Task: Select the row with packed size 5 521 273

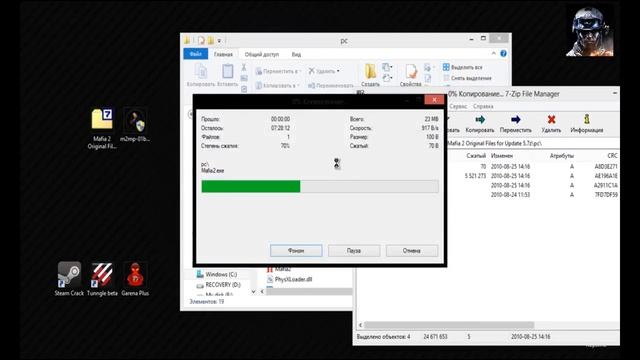Action: (x=533, y=176)
